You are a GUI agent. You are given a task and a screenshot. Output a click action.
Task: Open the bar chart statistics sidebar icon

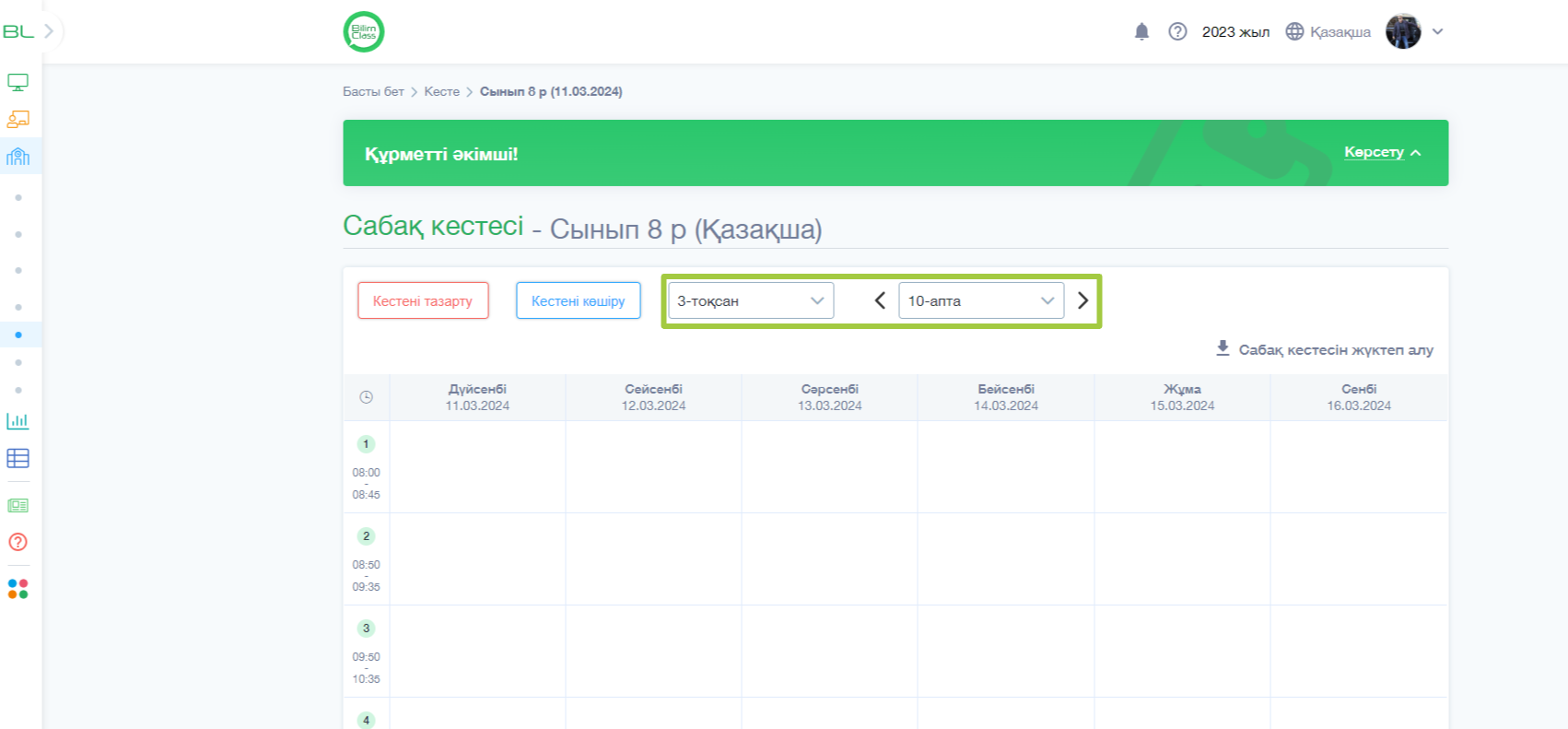pos(18,421)
